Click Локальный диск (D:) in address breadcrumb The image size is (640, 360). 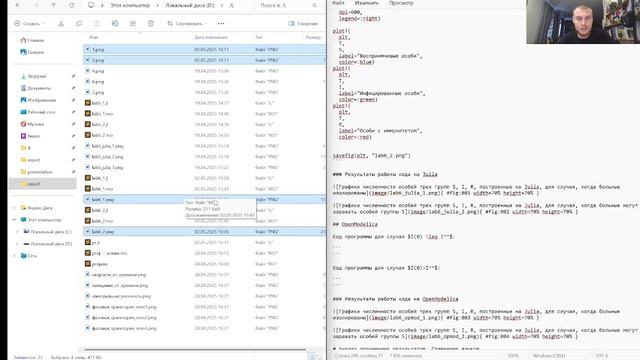pos(189,5)
